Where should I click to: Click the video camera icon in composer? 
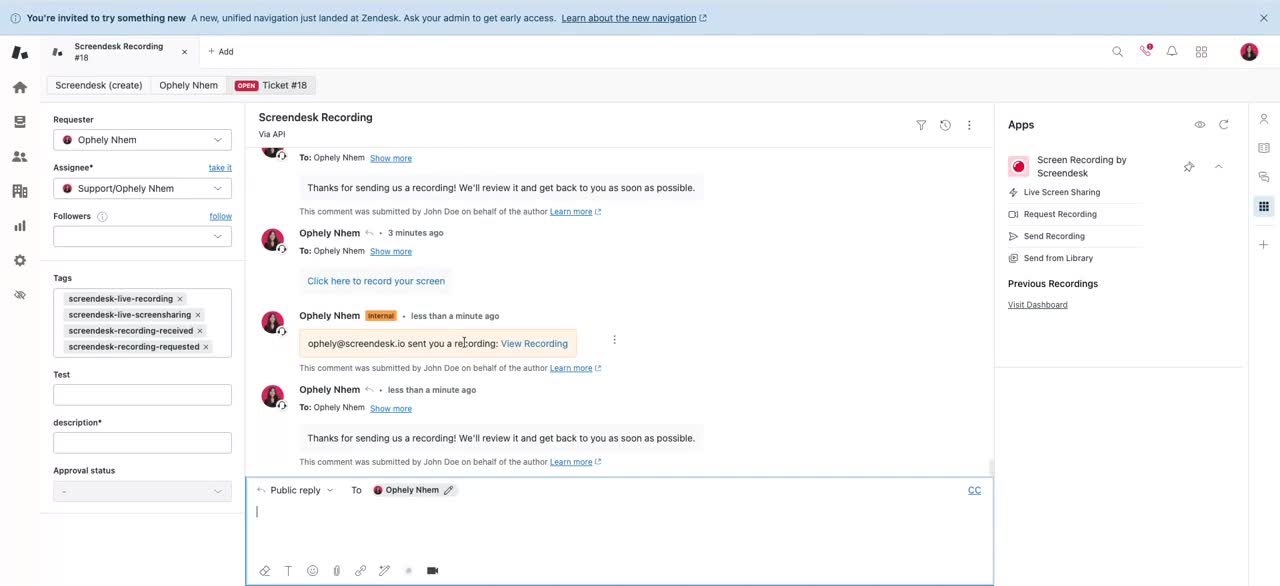(x=433, y=571)
